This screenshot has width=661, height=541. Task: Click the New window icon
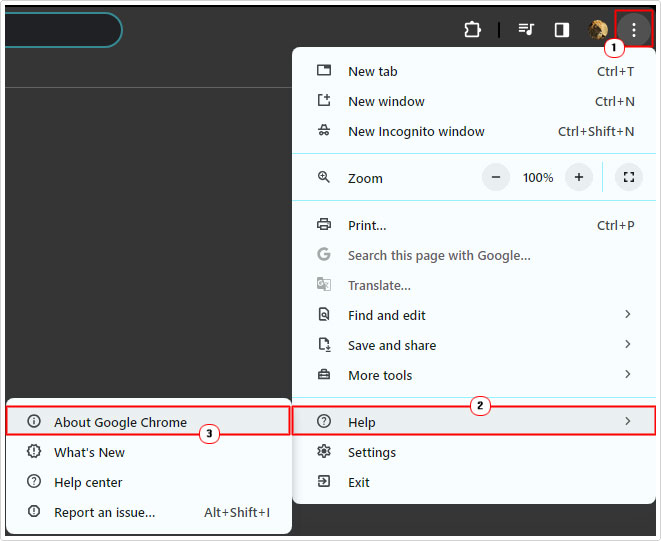point(324,100)
